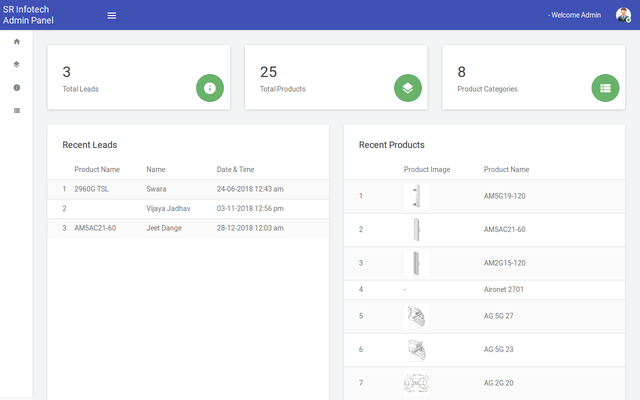Click the Total Leads label
This screenshot has height=400, width=640.
(x=80, y=89)
